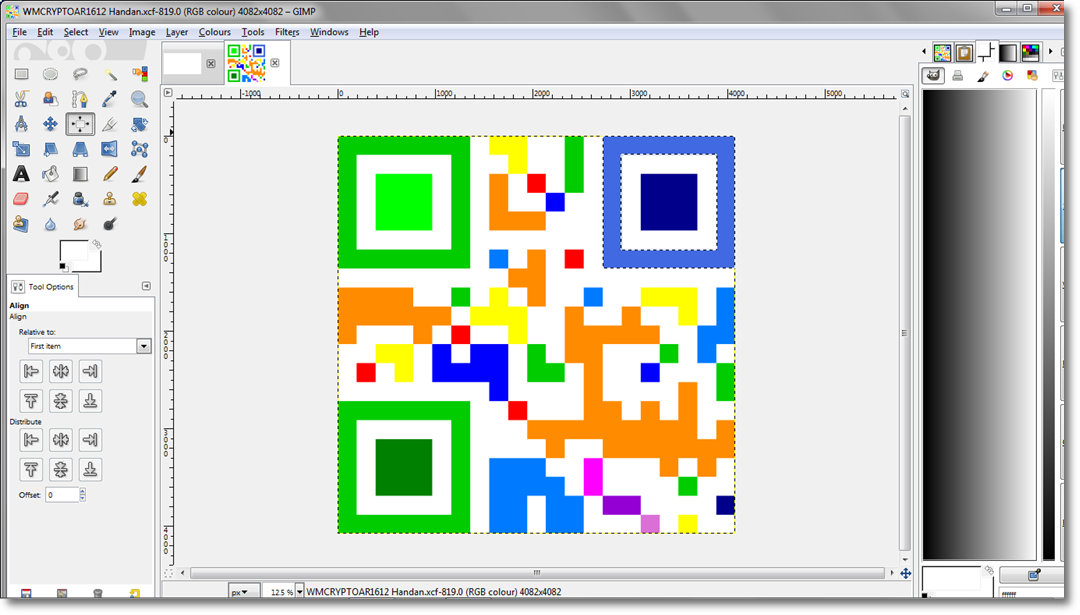Select the Ellipse Select tool

pyautogui.click(x=50, y=74)
